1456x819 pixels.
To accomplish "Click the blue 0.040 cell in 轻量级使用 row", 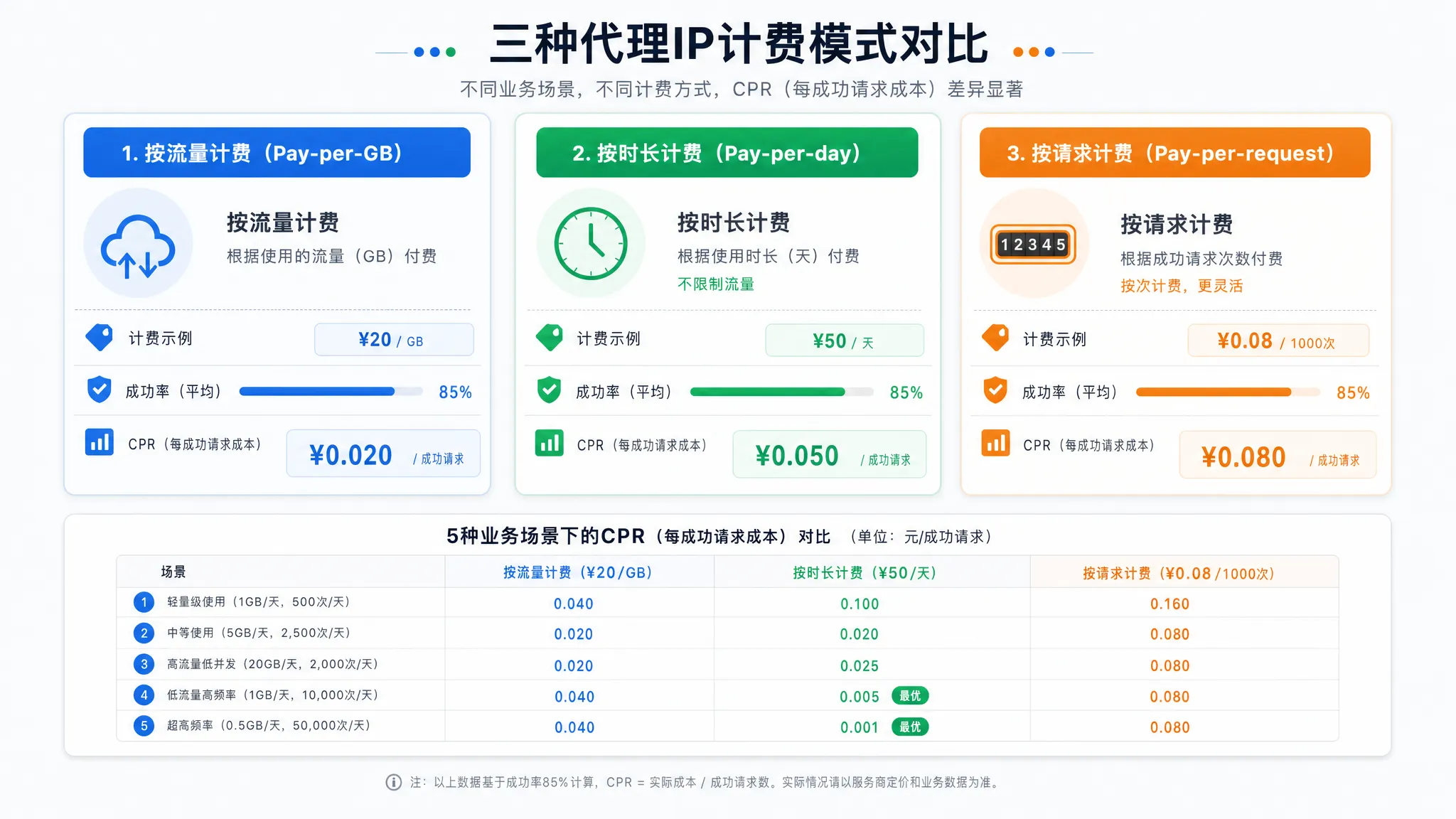I will pos(574,604).
